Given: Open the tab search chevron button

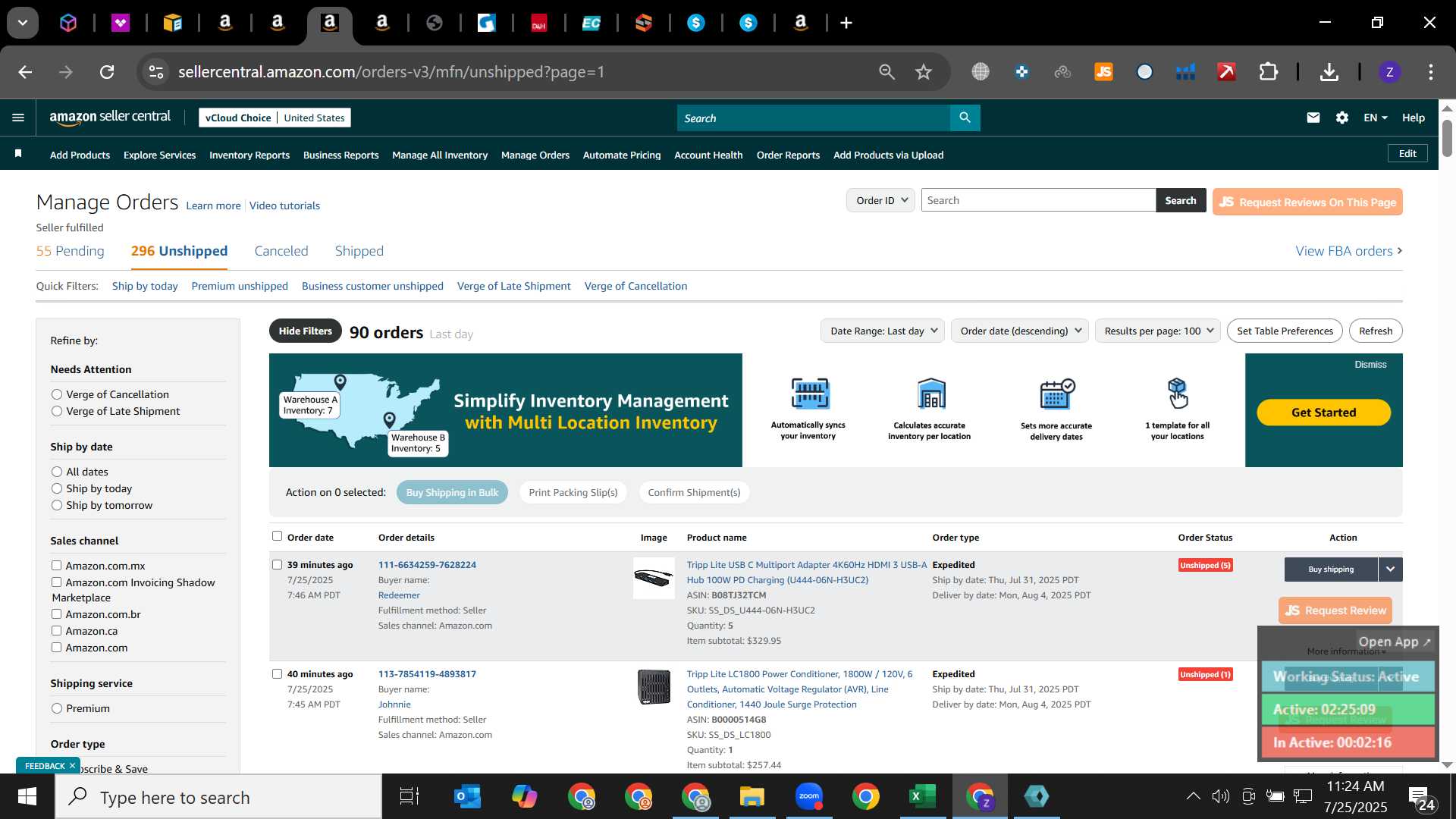Looking at the screenshot, I should tap(23, 23).
